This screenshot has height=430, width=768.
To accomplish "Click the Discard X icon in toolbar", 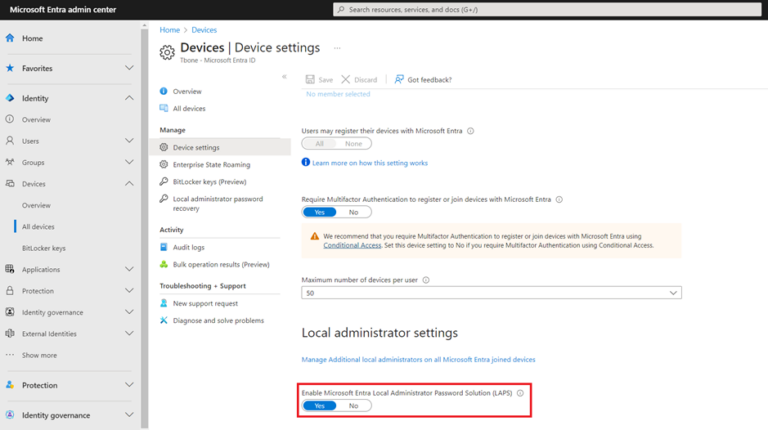I will point(346,79).
